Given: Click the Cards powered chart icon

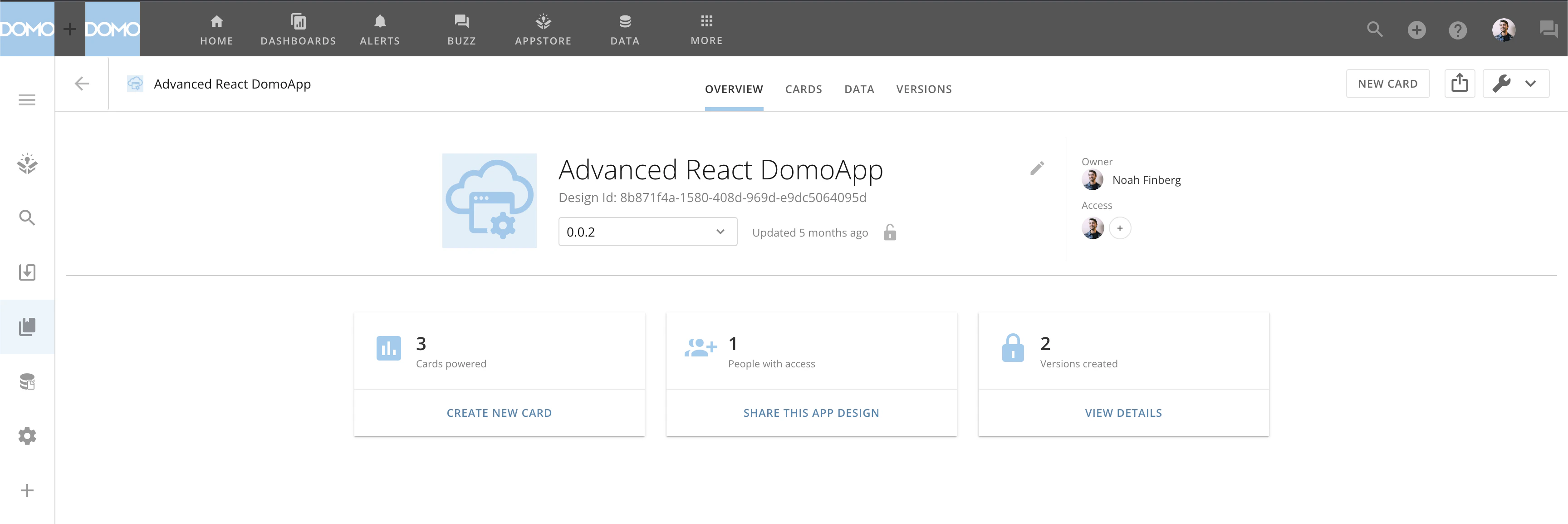Looking at the screenshot, I should 388,349.
